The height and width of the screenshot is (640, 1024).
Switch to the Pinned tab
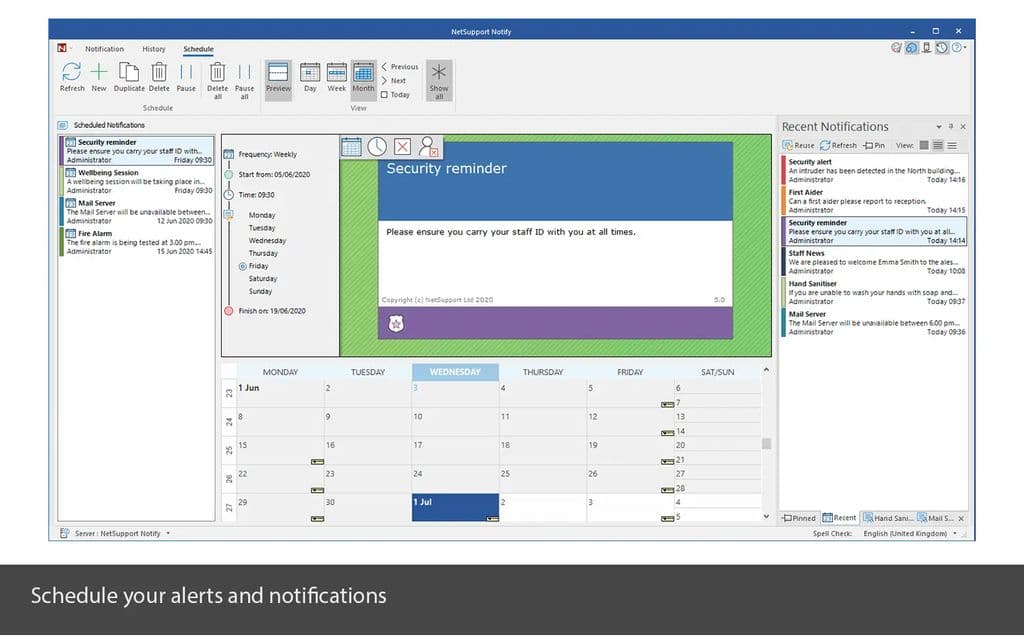coord(799,518)
